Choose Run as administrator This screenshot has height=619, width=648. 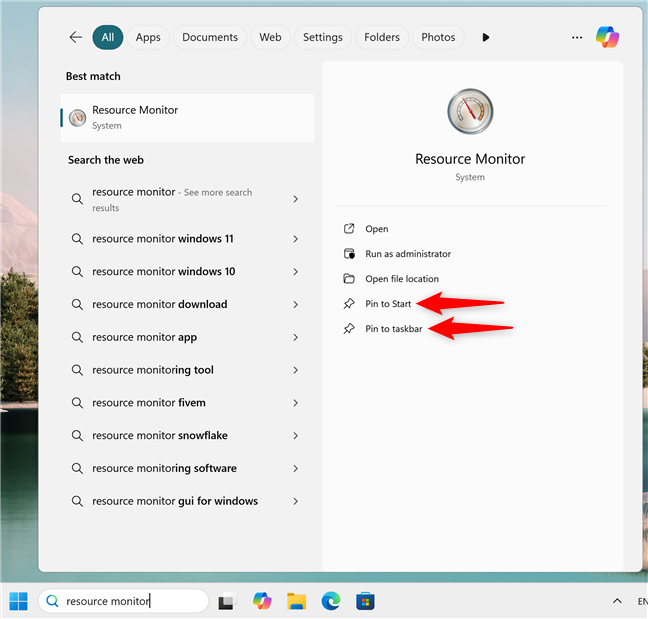point(408,254)
